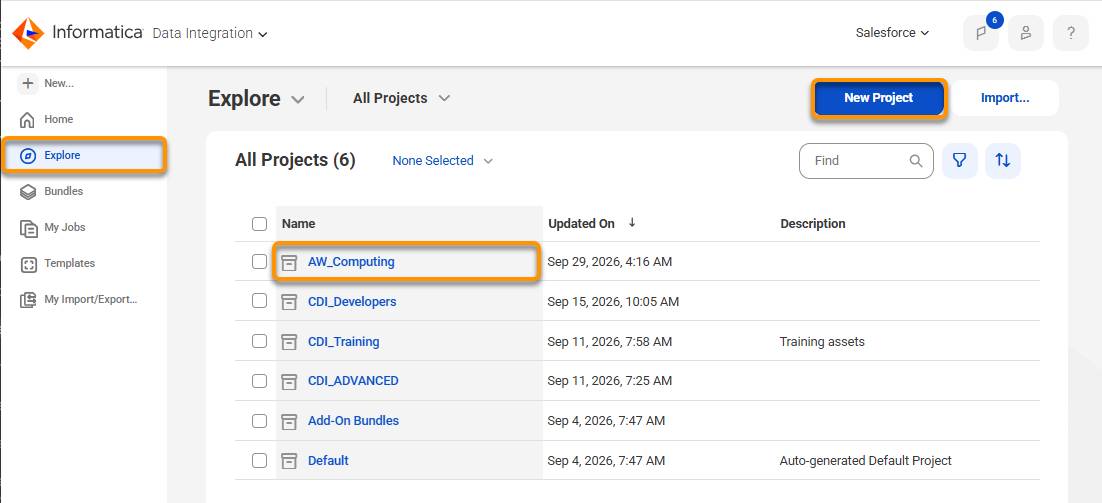Open the All Projects view dropdown
The width and height of the screenshot is (1102, 503).
pyautogui.click(x=401, y=98)
